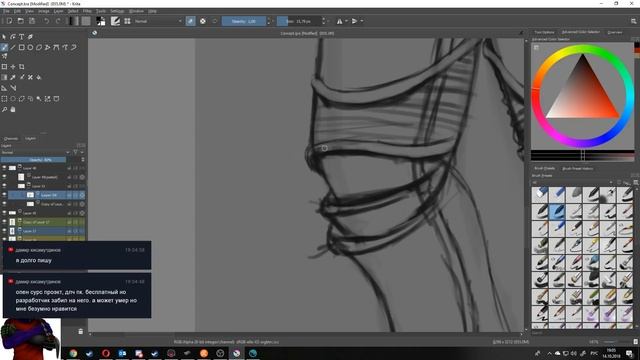
Task: Open the layer filter funnel menu
Action: [76, 152]
